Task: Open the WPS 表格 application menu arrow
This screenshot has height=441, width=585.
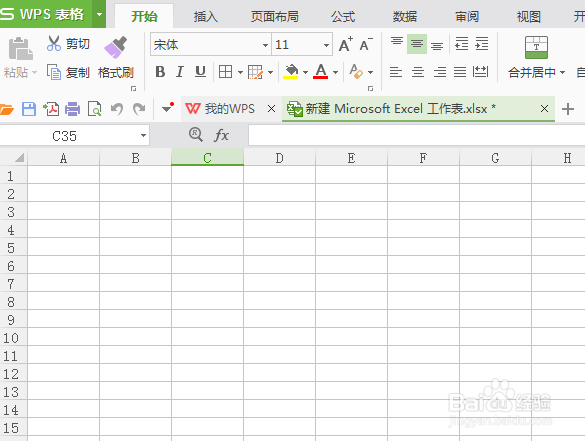Action: (x=99, y=14)
